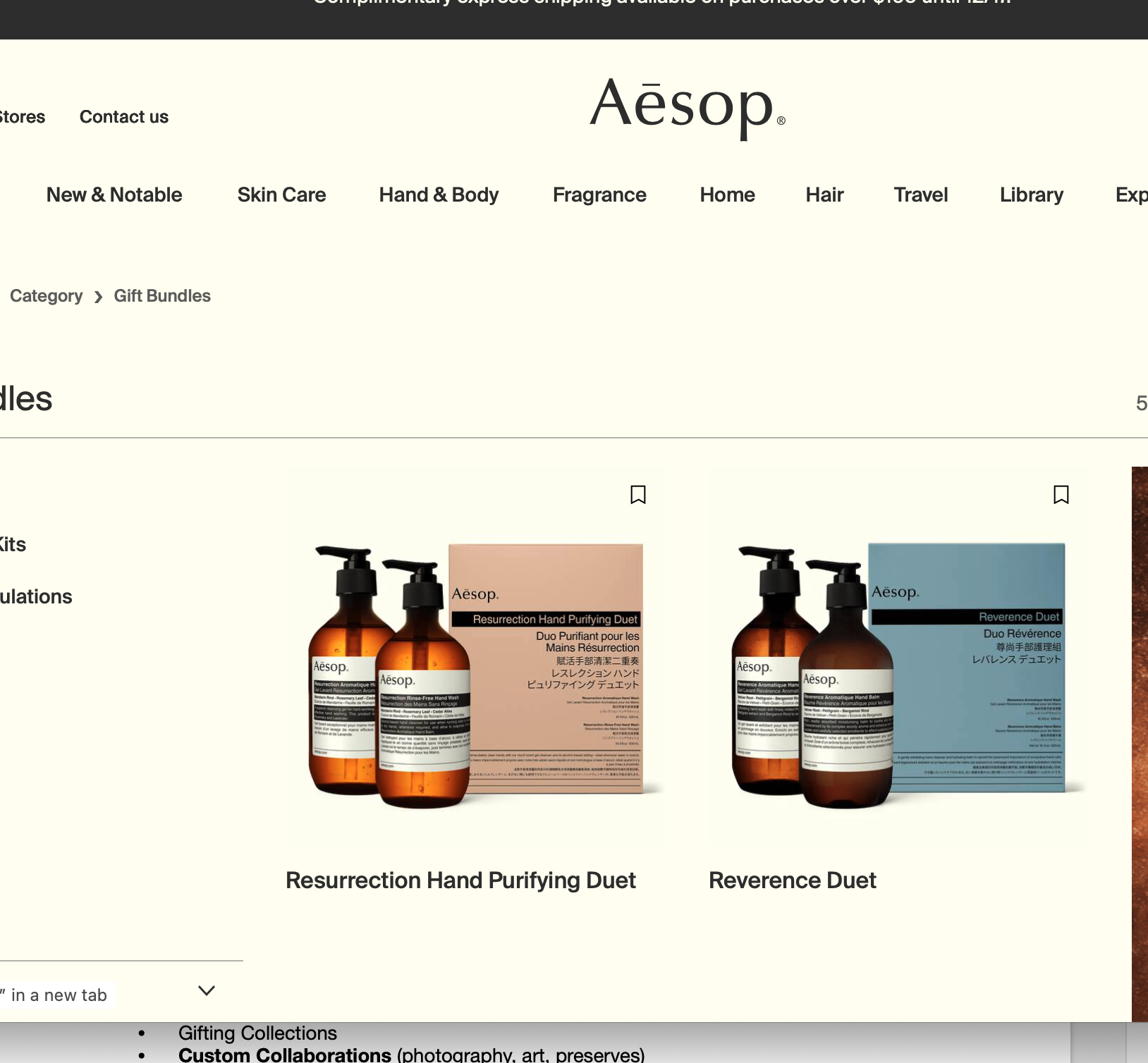The width and height of the screenshot is (1148, 1063).
Task: Expand the collapsed dropdown near bottom left
Action: [206, 990]
